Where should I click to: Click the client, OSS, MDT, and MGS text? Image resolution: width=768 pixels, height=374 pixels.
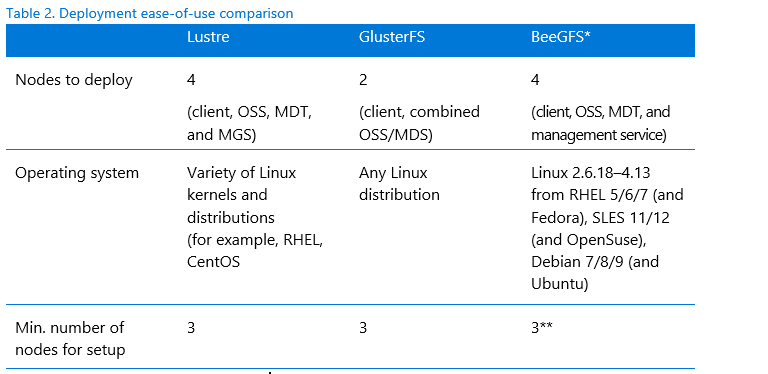[x=250, y=123]
